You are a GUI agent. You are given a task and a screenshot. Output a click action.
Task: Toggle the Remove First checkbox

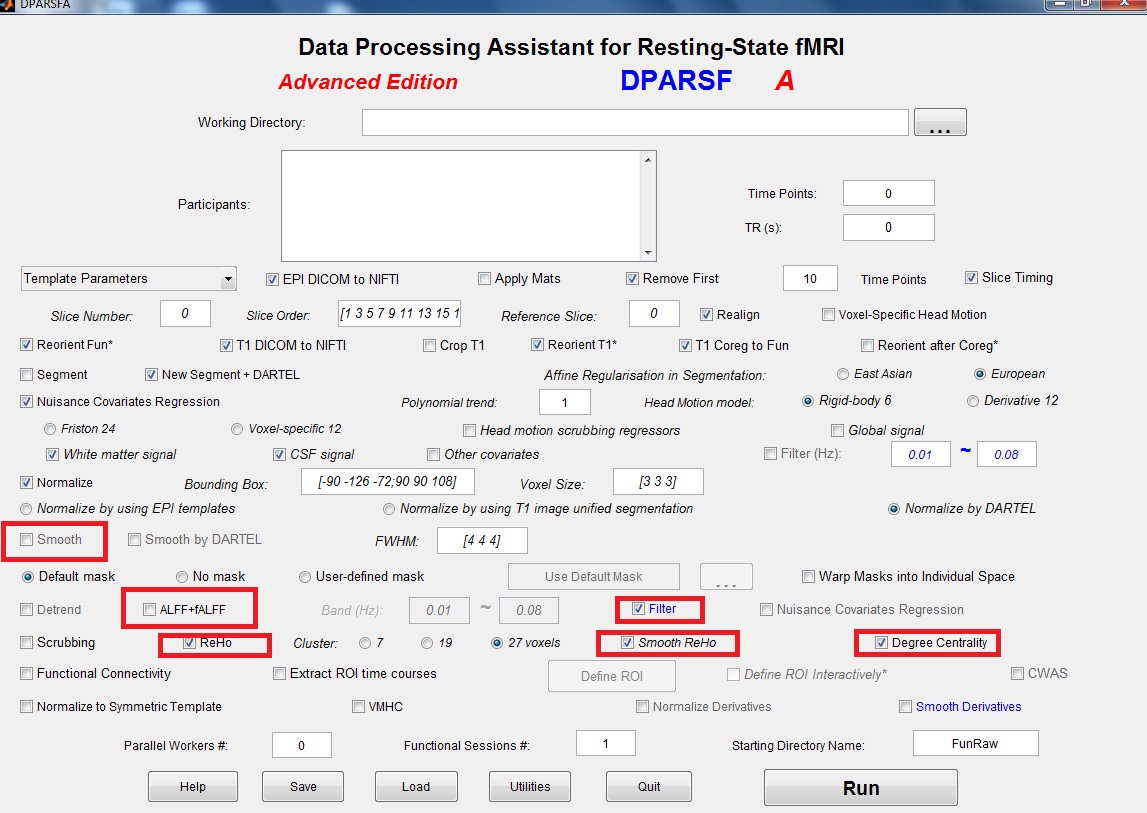(x=632, y=278)
